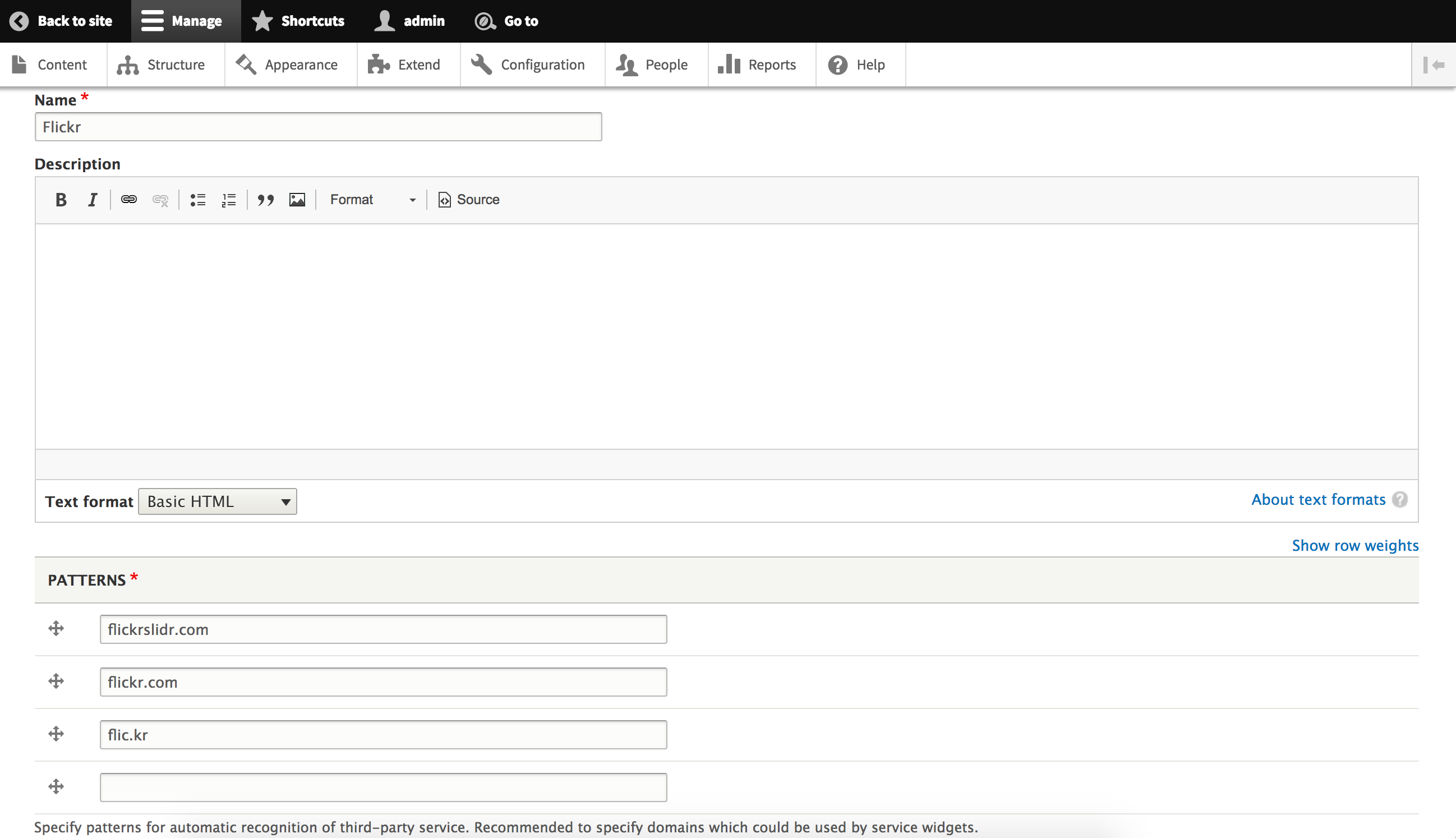The height and width of the screenshot is (838, 1456).
Task: Click the Blockquote icon
Action: pyautogui.click(x=265, y=199)
